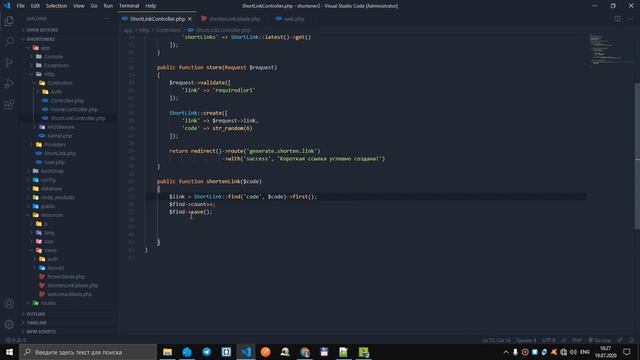Open the Extensions view

9,104
